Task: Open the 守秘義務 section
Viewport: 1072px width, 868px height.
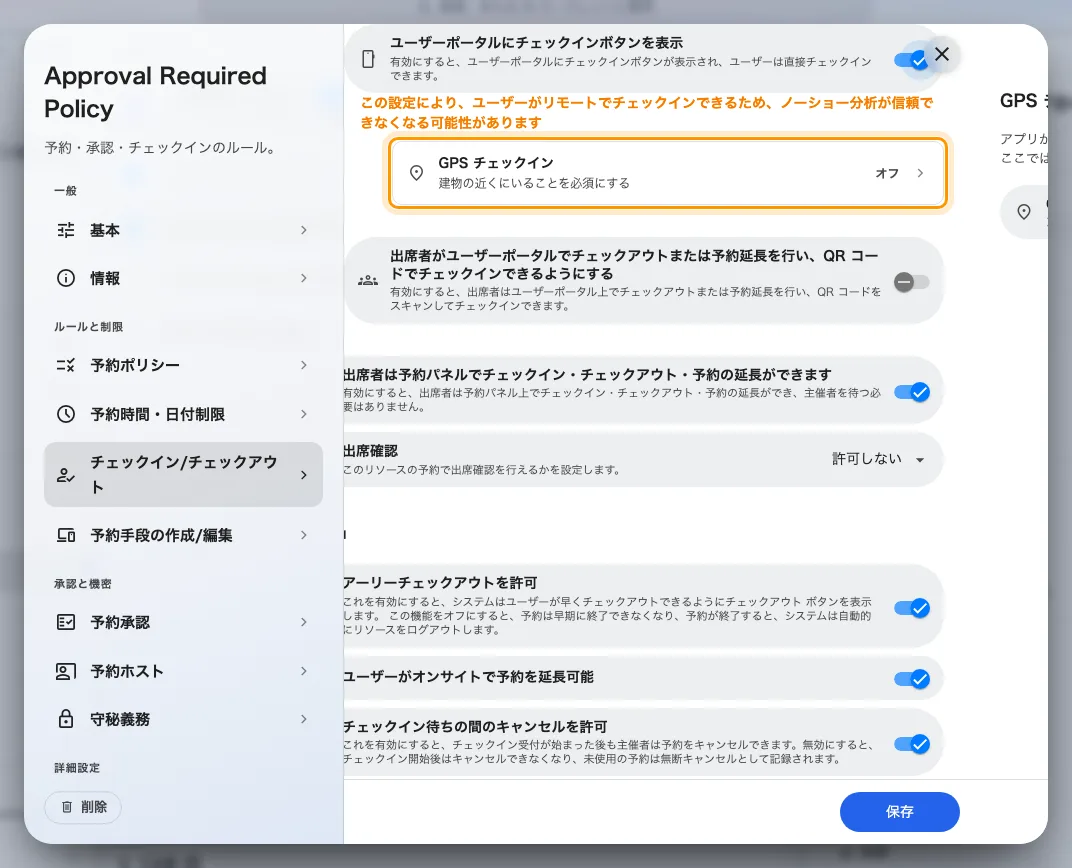Action: click(x=183, y=719)
